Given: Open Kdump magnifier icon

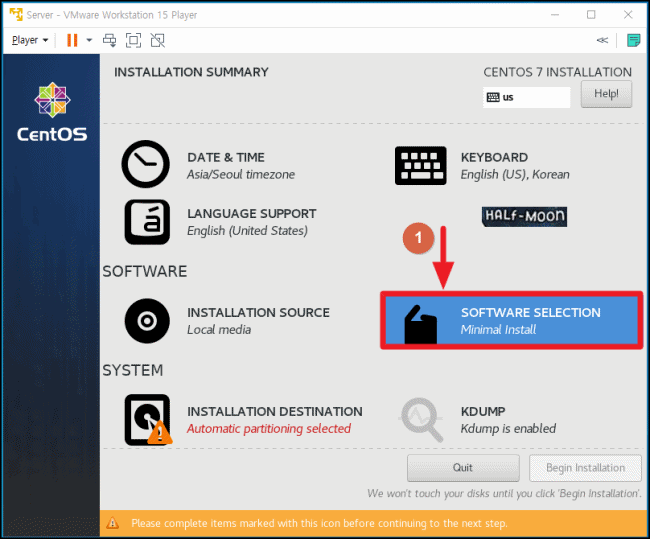Looking at the screenshot, I should click(x=421, y=420).
